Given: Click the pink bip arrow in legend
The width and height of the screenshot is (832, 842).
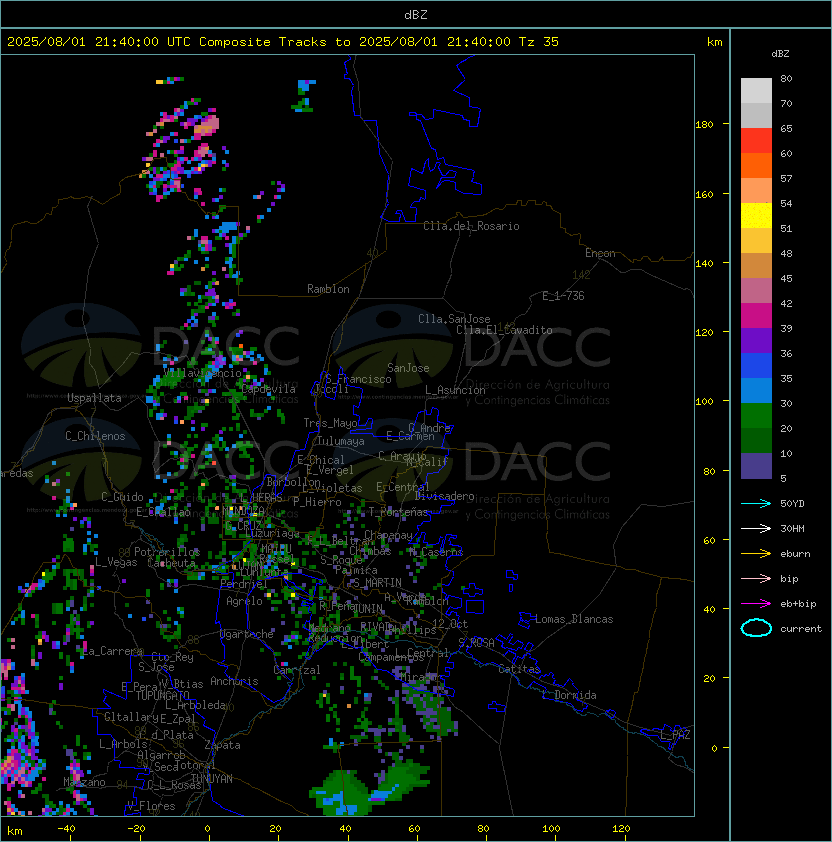Looking at the screenshot, I should 756,578.
